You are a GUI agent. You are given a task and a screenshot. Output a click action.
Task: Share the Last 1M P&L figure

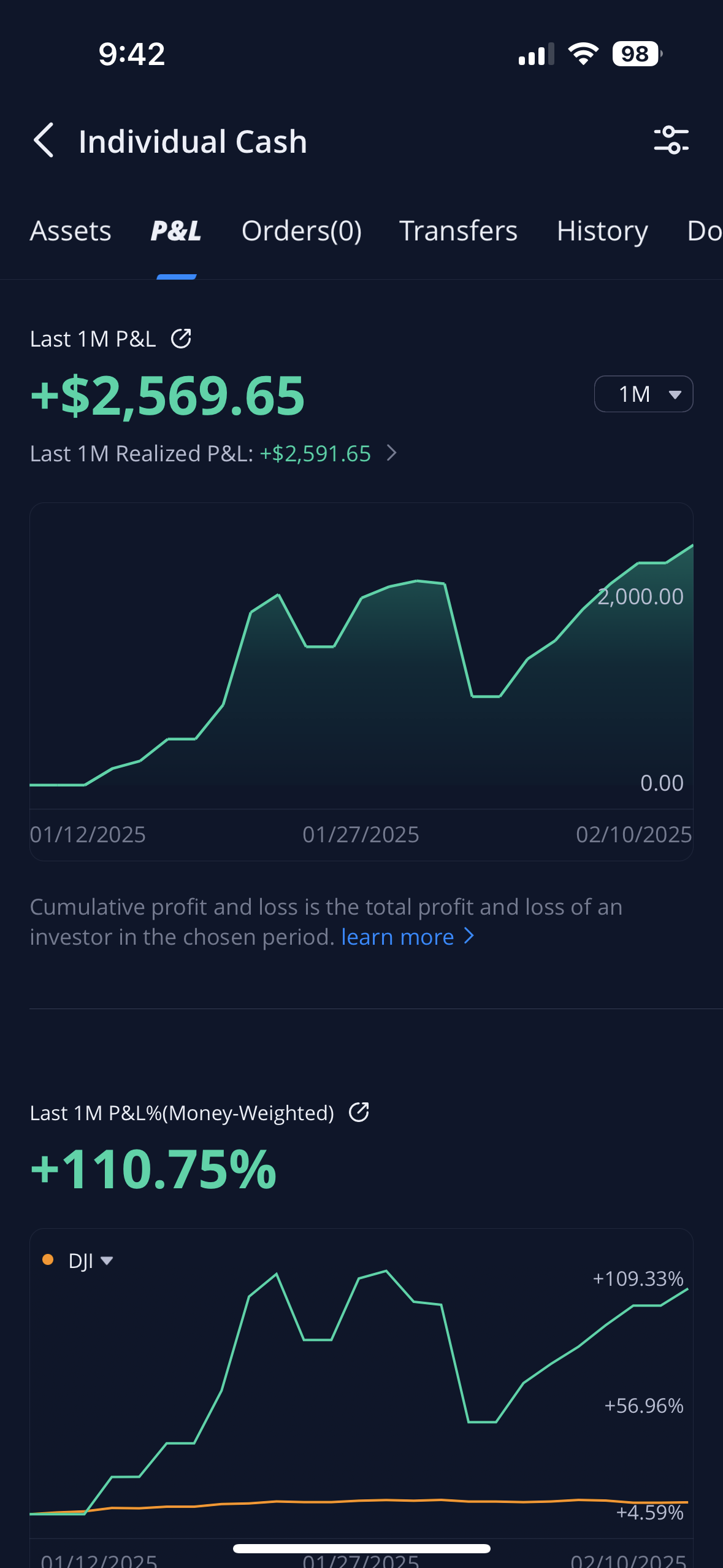[x=181, y=339]
